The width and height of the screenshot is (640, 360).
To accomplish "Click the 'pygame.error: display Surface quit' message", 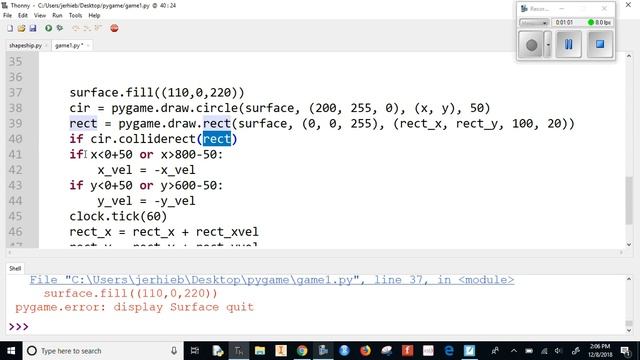I will click(134, 307).
